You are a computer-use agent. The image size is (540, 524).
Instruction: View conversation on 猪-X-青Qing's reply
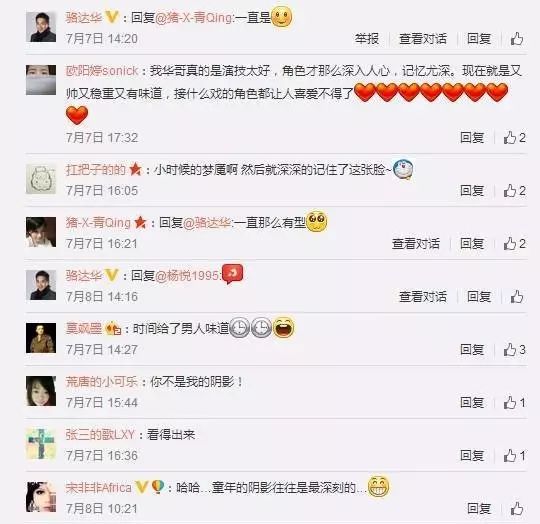click(416, 244)
